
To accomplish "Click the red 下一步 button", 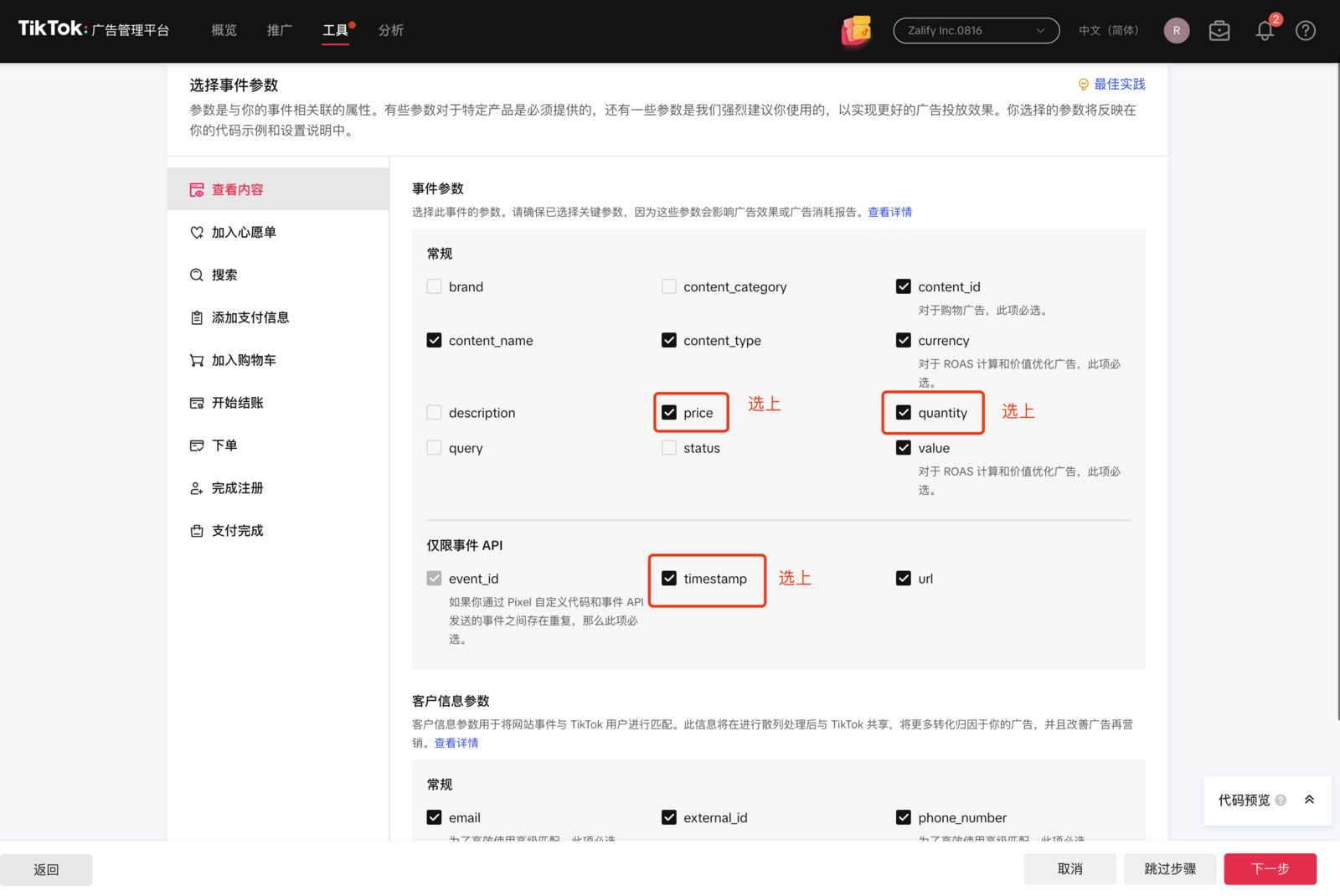I will (1270, 869).
